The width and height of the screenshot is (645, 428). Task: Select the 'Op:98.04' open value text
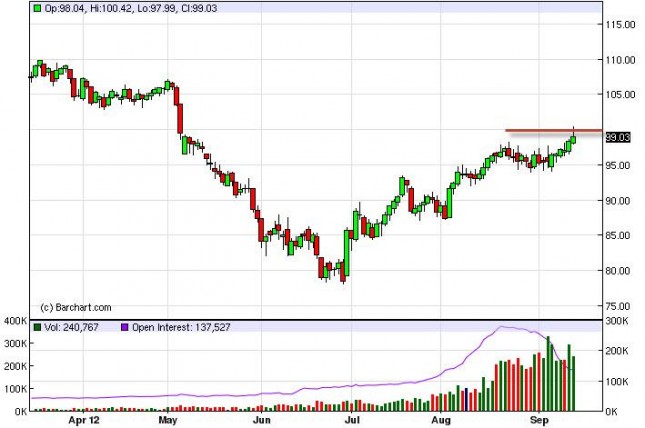tap(65, 8)
